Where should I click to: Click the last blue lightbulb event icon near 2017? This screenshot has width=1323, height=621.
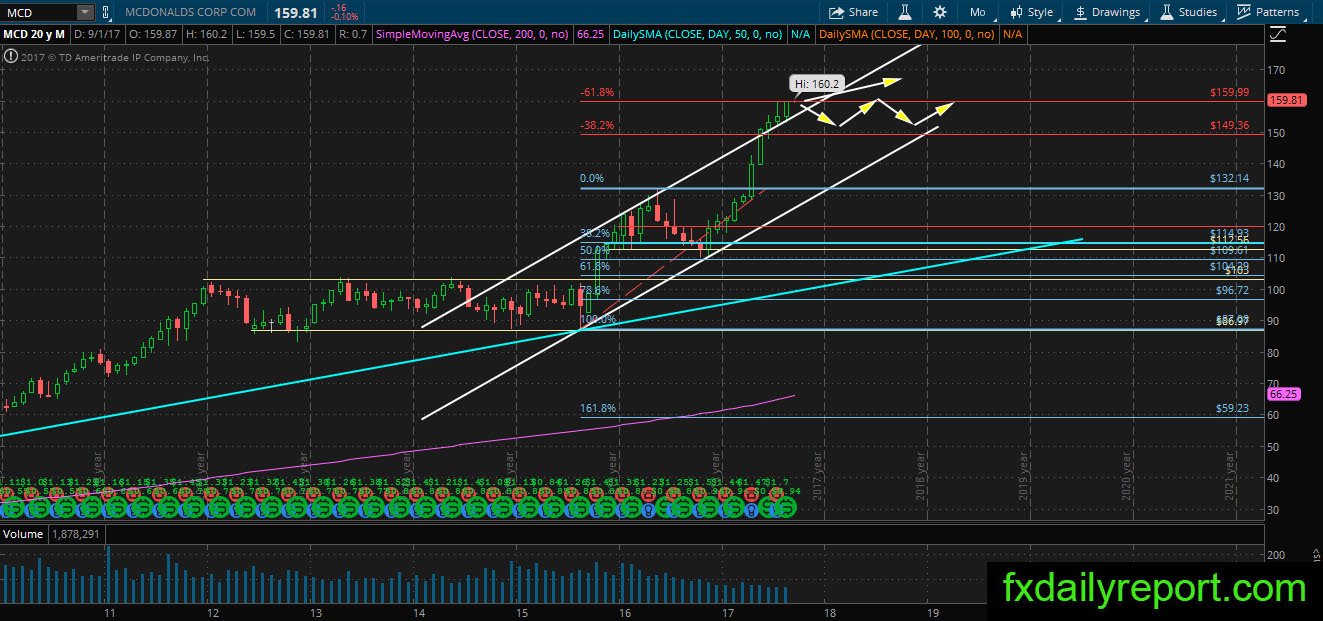click(x=752, y=508)
